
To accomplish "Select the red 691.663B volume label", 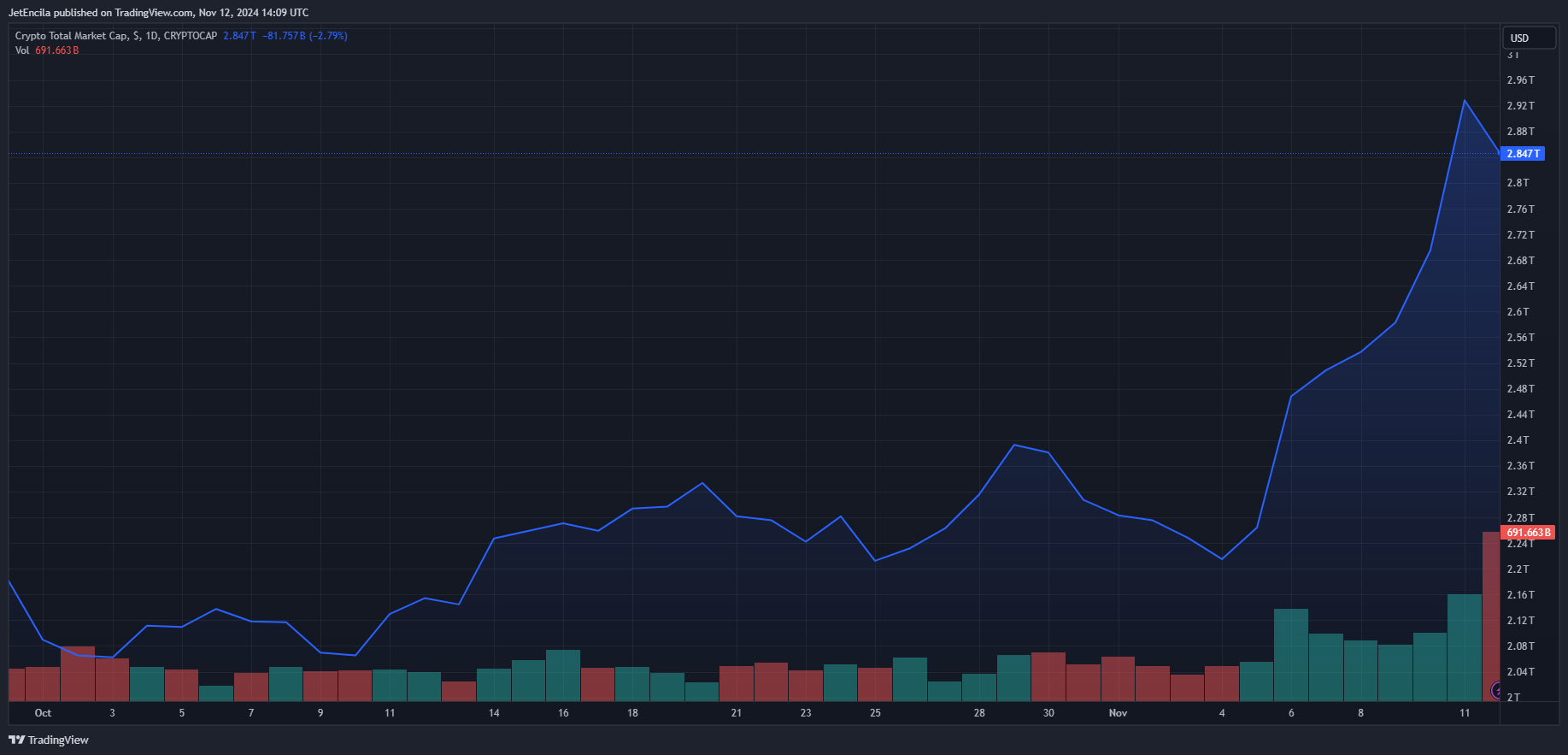I will point(1528,533).
